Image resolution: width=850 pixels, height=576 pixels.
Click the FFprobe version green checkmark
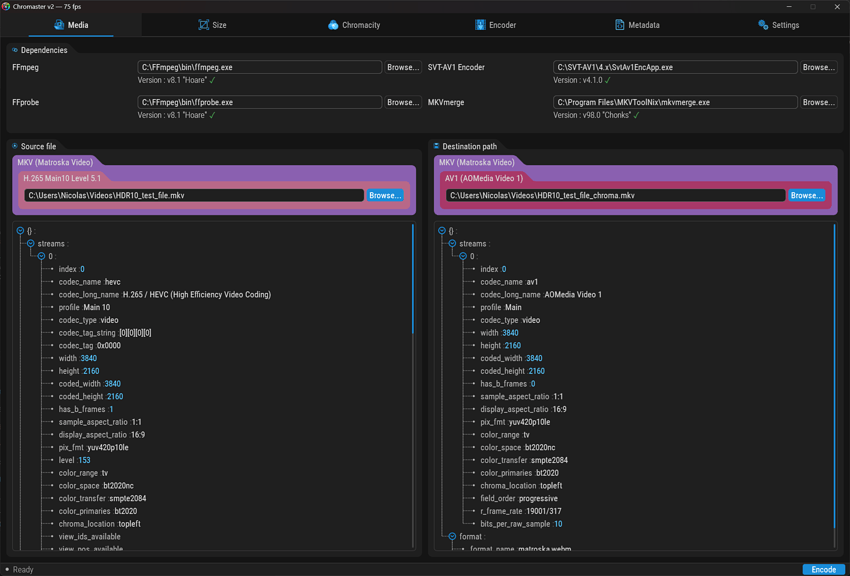tap(212, 115)
